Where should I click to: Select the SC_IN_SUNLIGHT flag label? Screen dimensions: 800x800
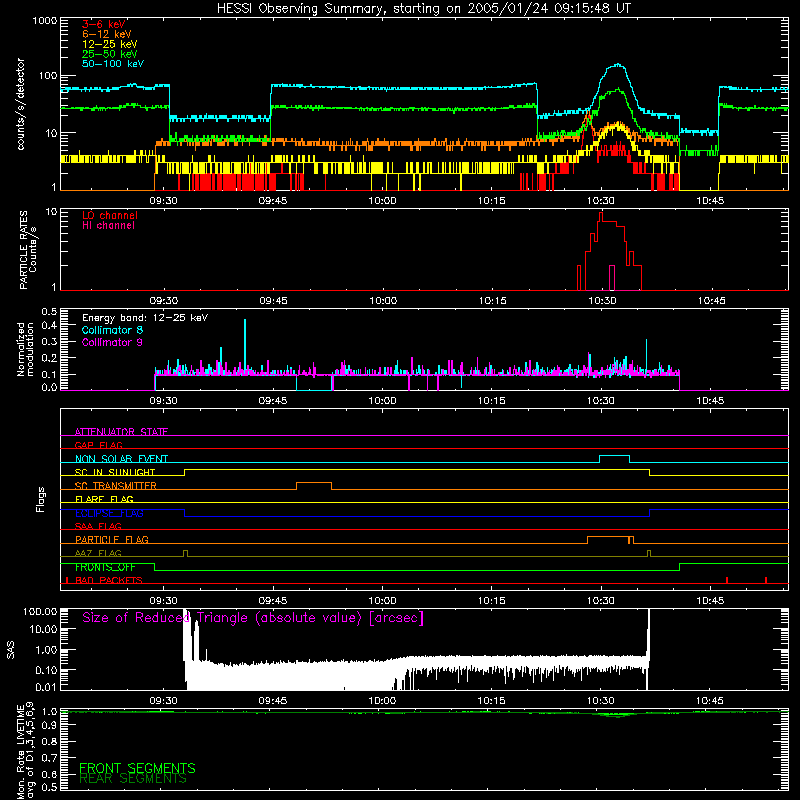115,472
